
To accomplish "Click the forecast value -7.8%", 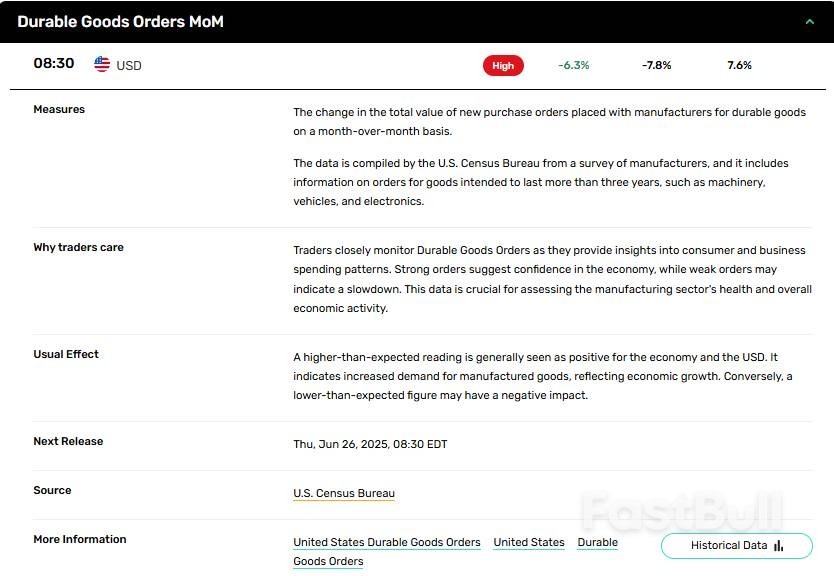I will pyautogui.click(x=656, y=65).
